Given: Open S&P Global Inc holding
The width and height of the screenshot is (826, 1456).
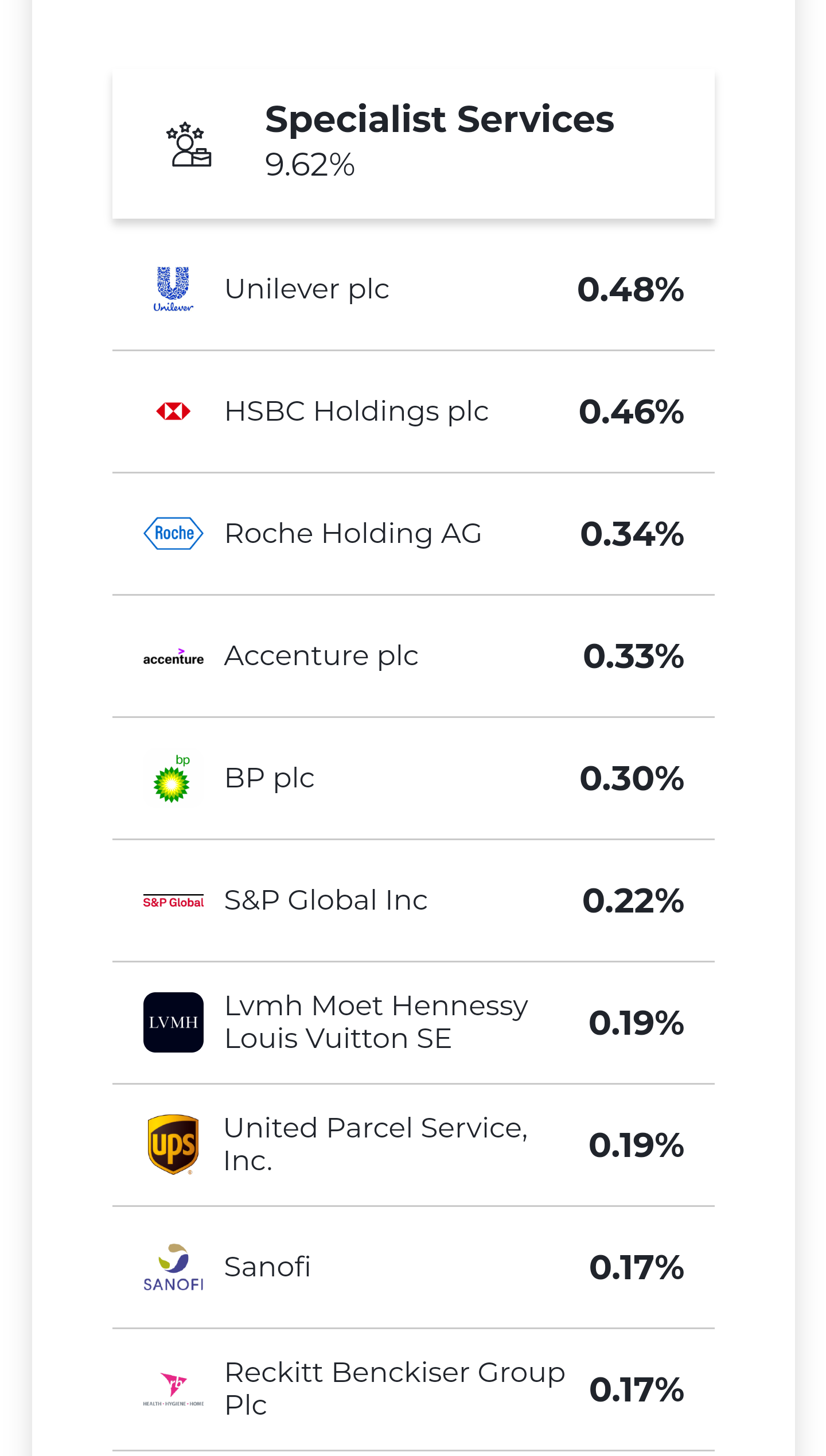Looking at the screenshot, I should pos(326,900).
